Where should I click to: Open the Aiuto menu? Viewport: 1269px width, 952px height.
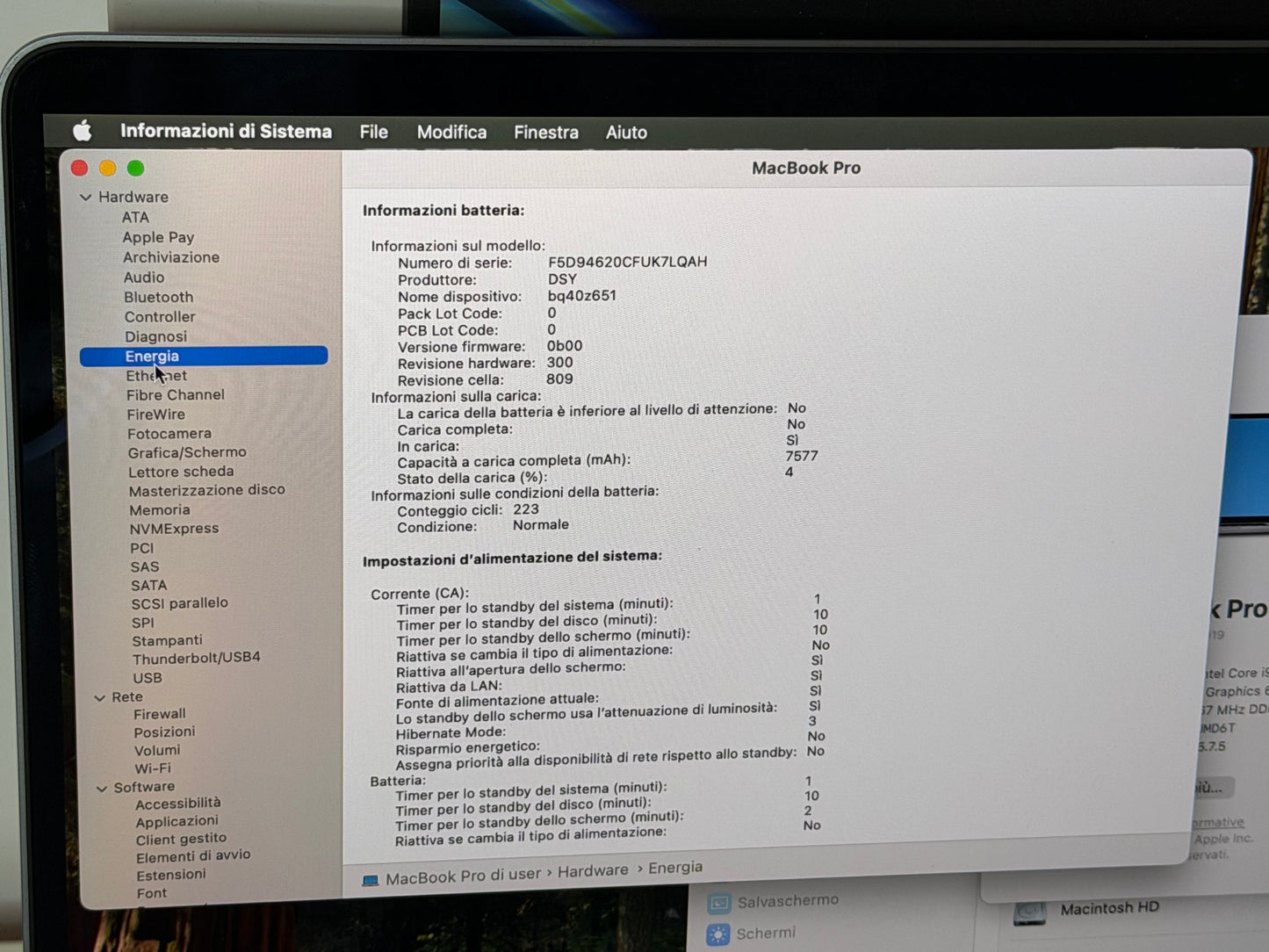pos(626,133)
